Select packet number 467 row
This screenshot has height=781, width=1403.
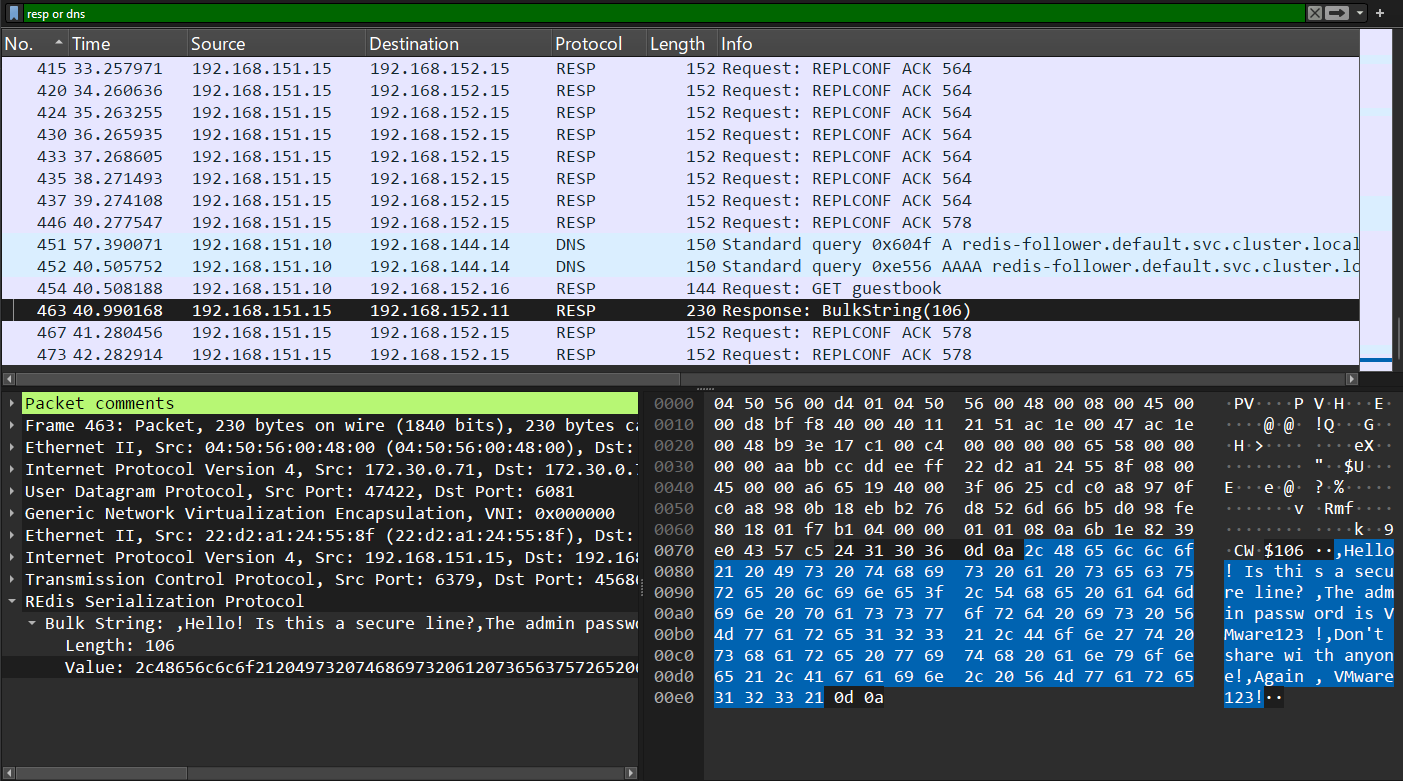(680, 333)
